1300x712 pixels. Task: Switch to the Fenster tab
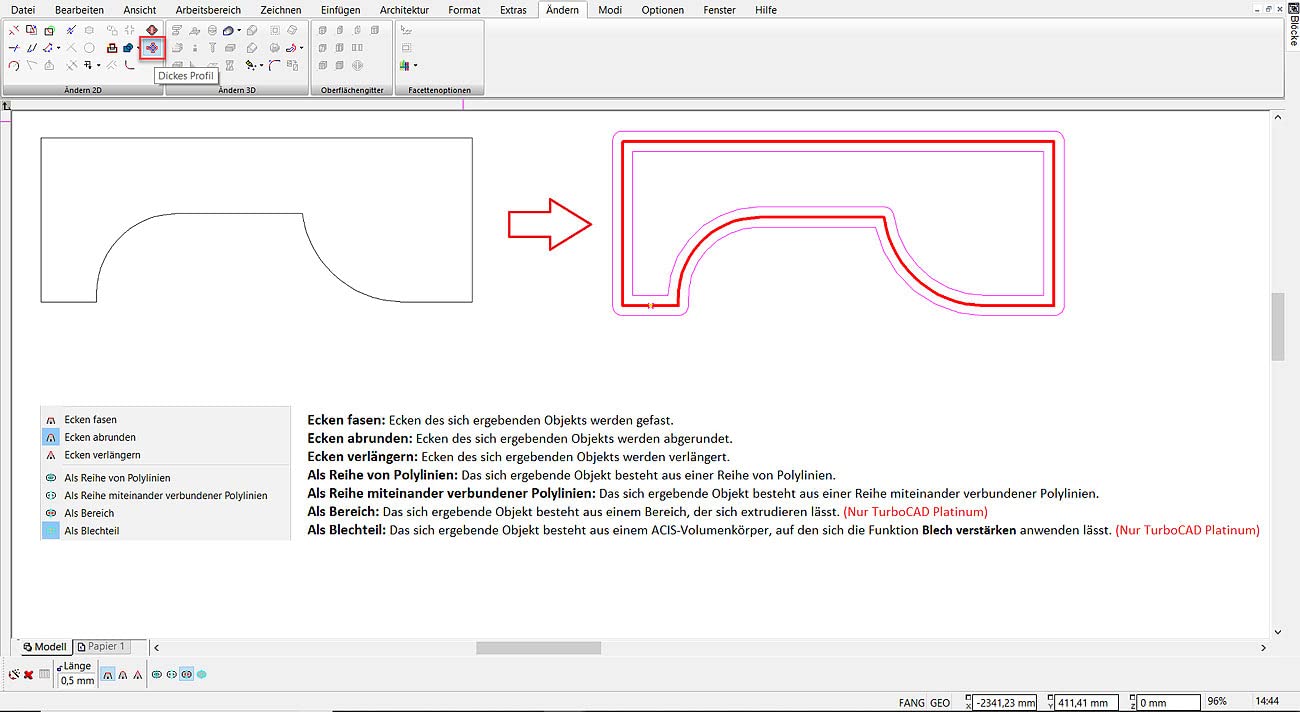[719, 10]
